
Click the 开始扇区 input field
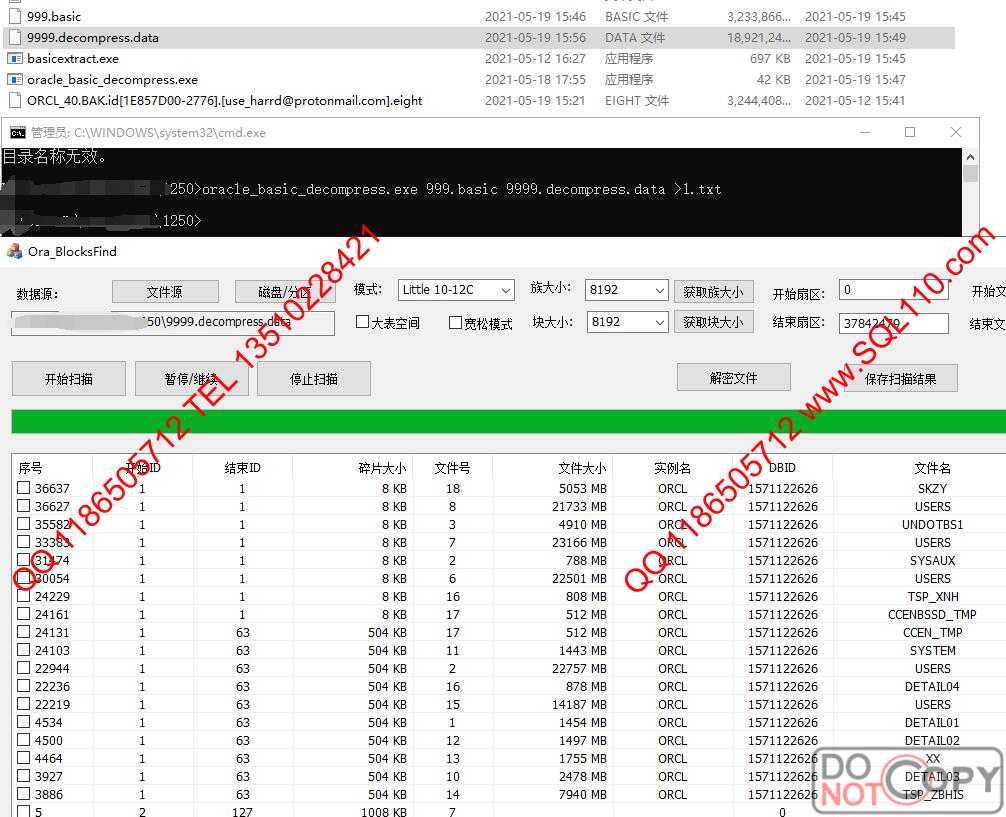point(892,290)
